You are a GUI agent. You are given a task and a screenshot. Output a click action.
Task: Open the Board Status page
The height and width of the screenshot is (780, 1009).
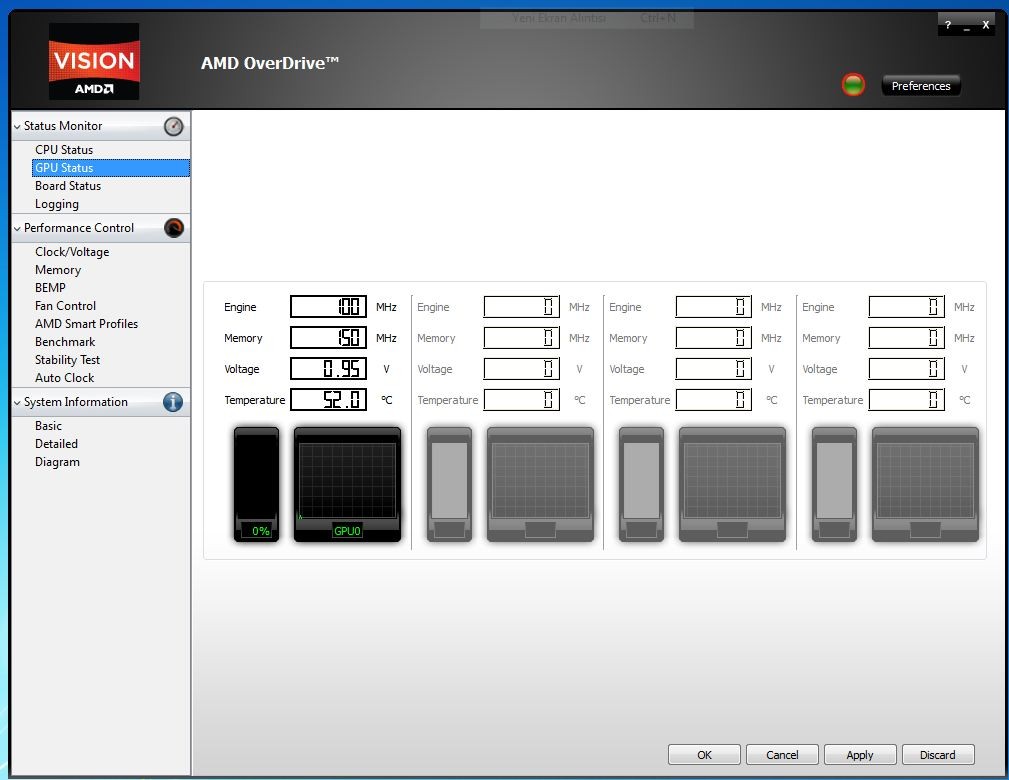68,186
